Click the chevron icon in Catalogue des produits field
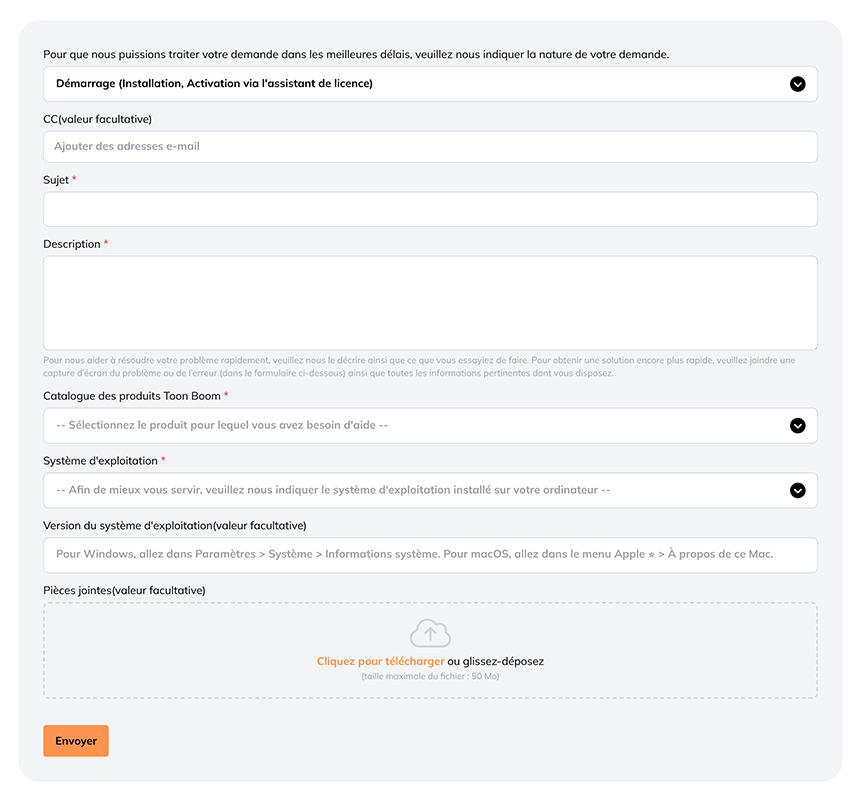 797,426
